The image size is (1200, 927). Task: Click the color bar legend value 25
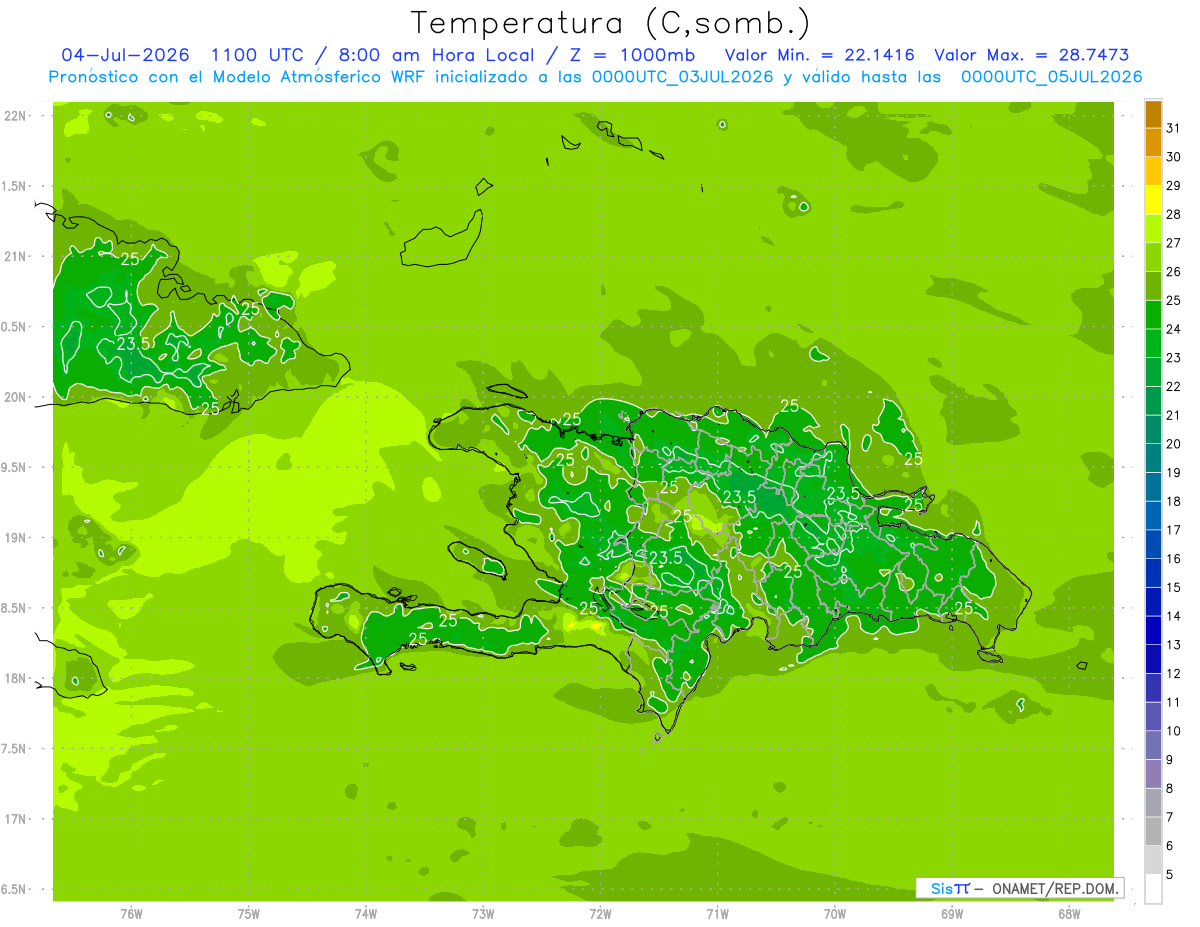1173,301
